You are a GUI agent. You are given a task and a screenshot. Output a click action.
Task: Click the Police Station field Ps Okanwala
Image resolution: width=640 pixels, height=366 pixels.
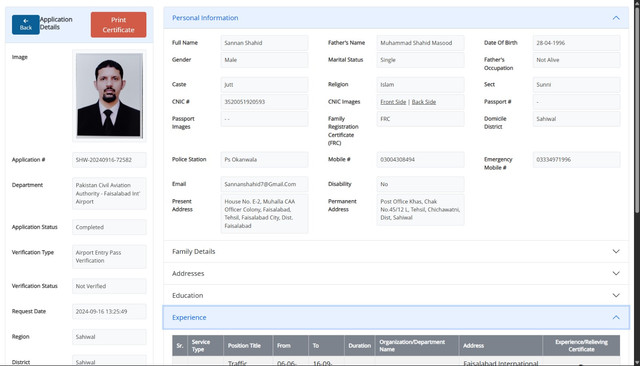264,160
